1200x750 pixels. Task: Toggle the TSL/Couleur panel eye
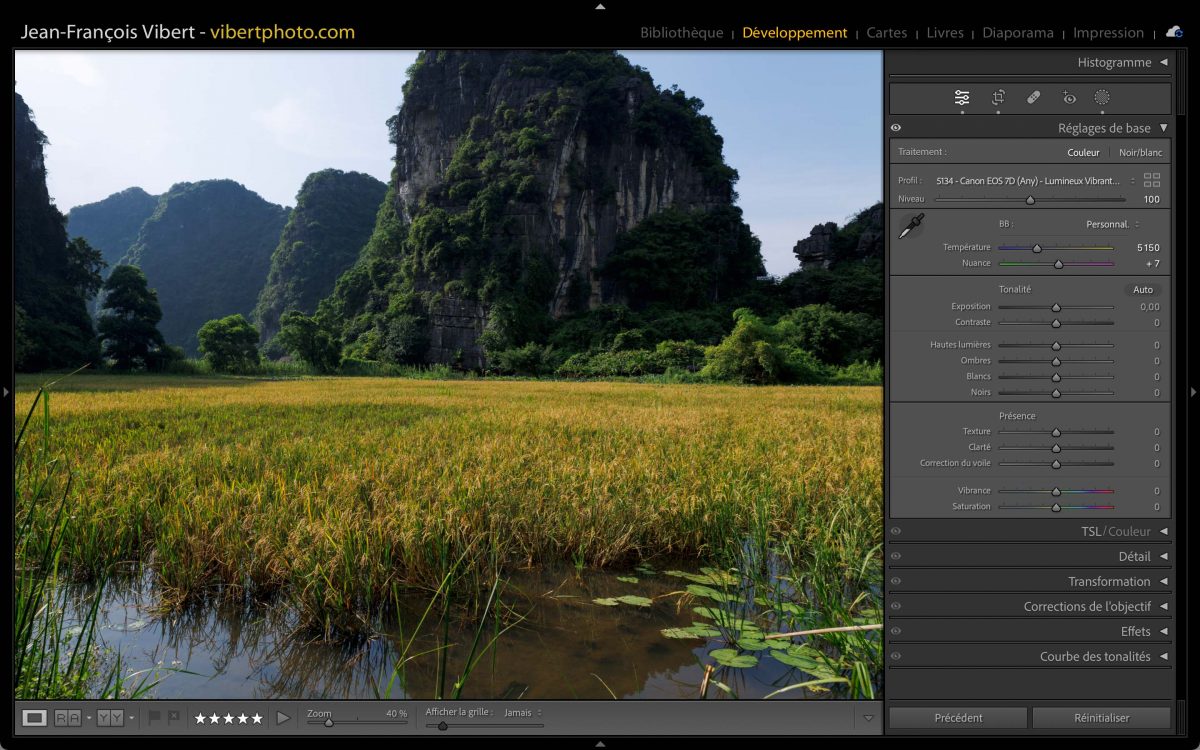(896, 531)
